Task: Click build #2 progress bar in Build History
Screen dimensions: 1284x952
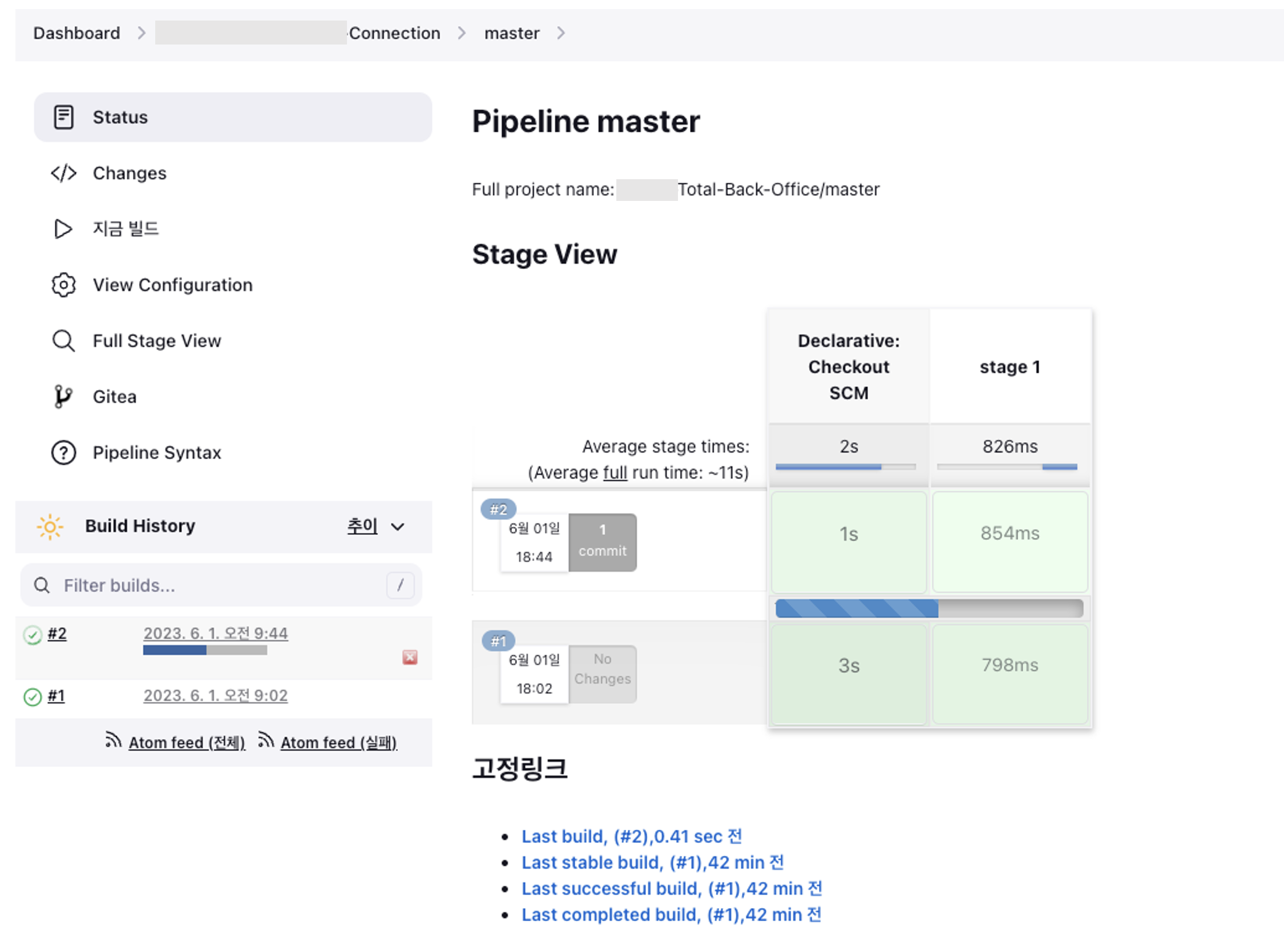Action: pyautogui.click(x=204, y=650)
